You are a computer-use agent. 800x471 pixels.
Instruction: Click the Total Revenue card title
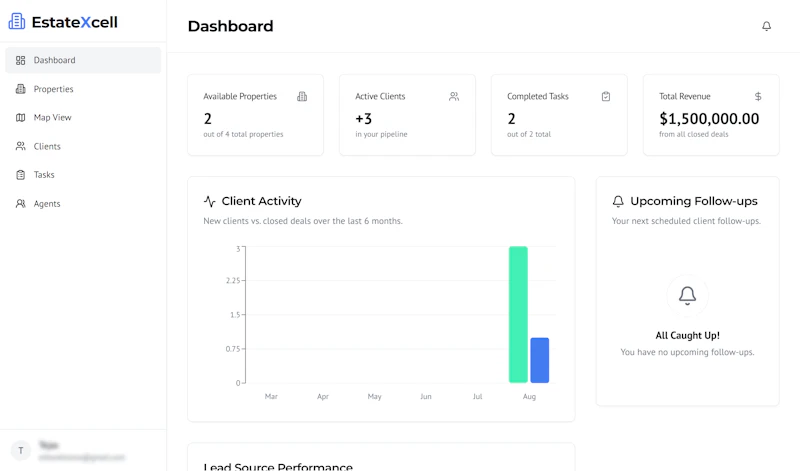(x=685, y=96)
